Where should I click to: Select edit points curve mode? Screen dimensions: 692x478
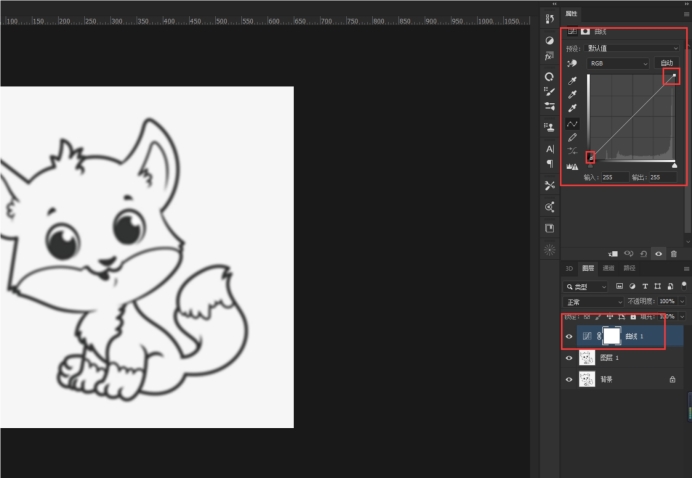[572, 124]
